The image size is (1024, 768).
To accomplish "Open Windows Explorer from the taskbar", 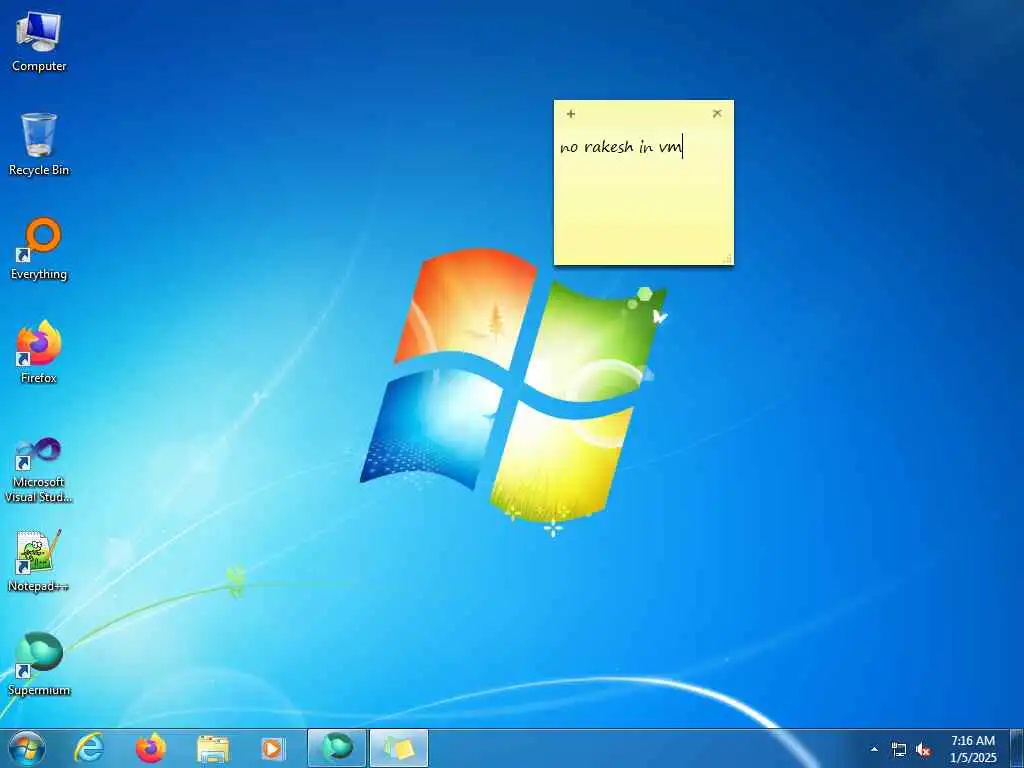I will [x=213, y=749].
